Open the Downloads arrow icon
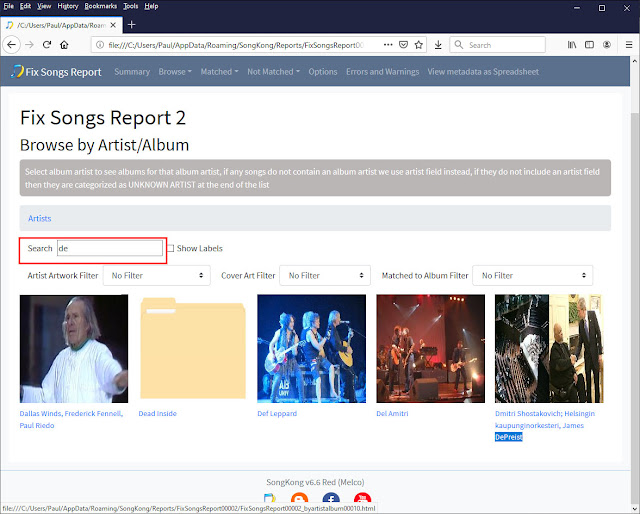 coord(438,45)
